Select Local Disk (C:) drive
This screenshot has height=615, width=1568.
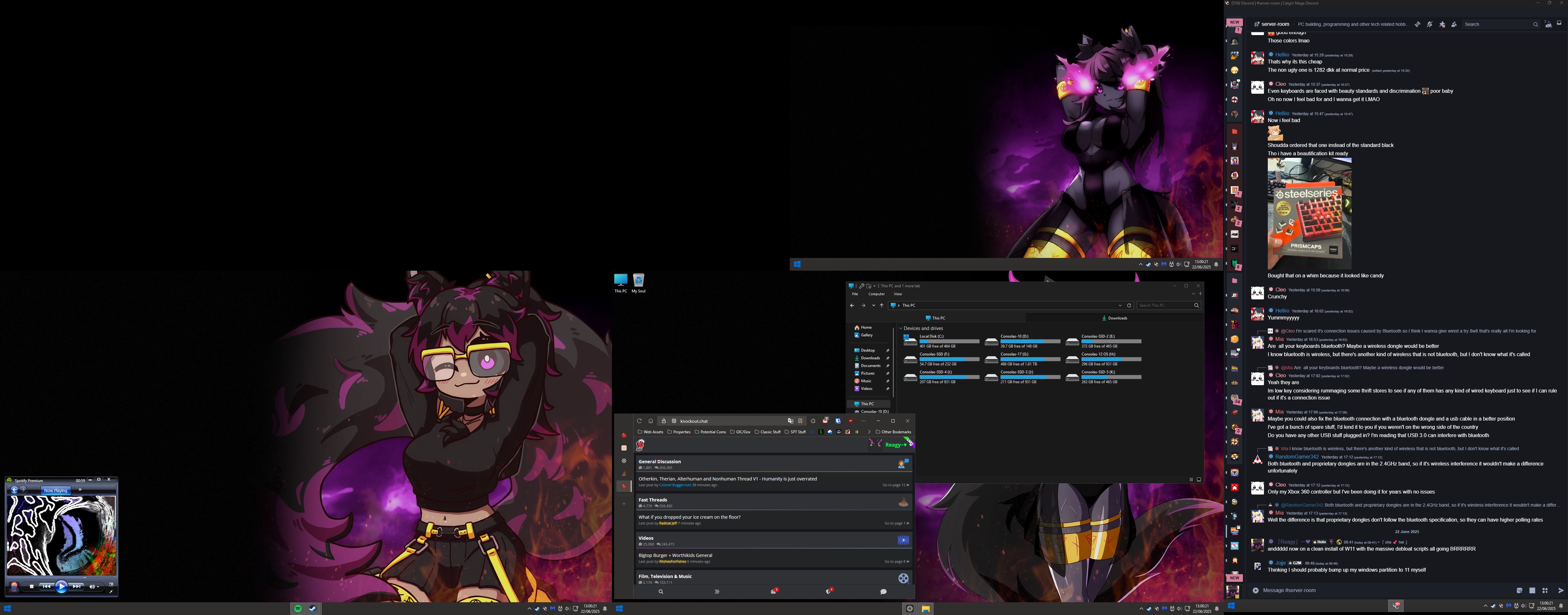pos(941,341)
